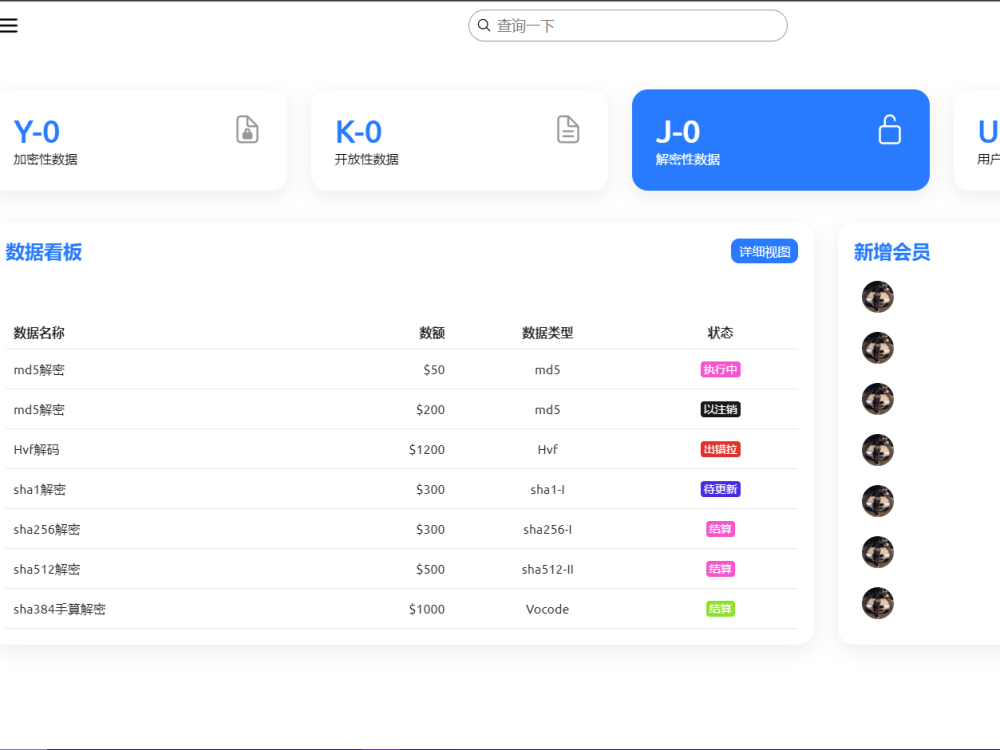Click the 以注销 status badge

click(720, 409)
